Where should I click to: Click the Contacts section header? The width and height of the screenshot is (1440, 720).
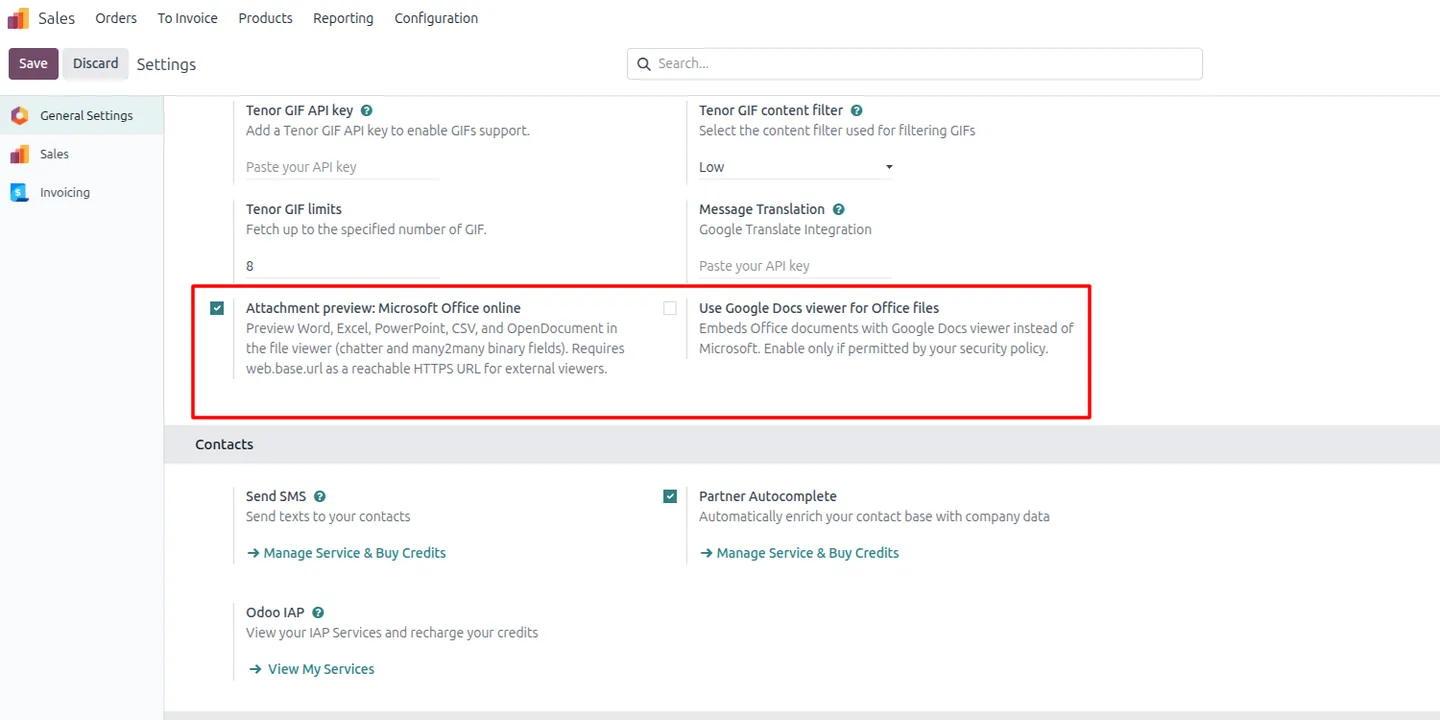(224, 445)
